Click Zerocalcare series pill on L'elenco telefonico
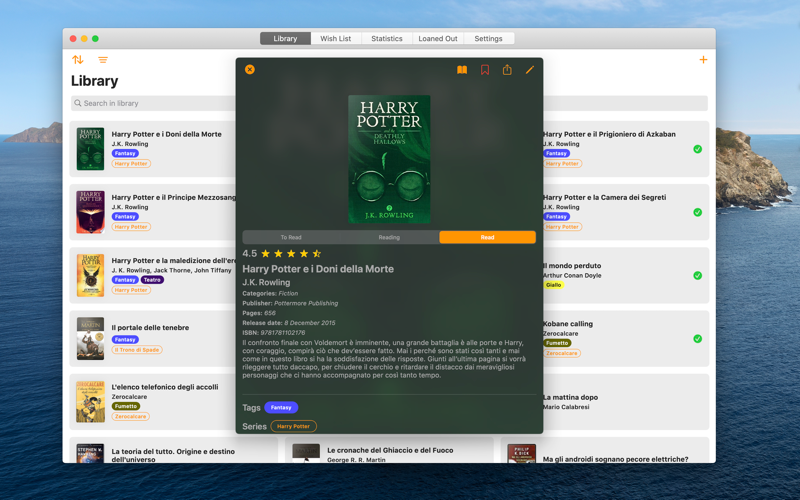Screen dimensions: 800x500 131,417
